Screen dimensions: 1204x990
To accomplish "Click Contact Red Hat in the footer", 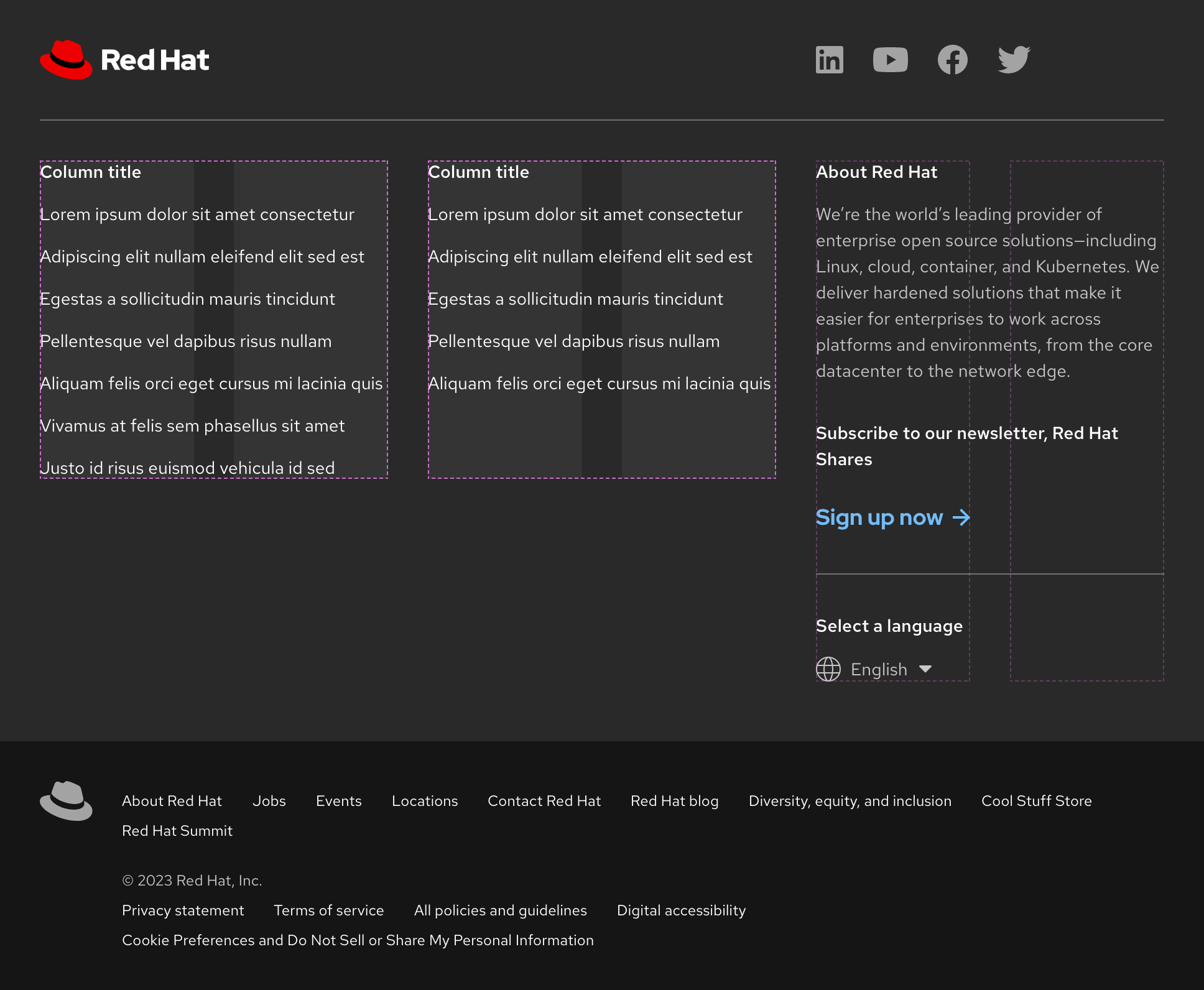I will tap(544, 800).
